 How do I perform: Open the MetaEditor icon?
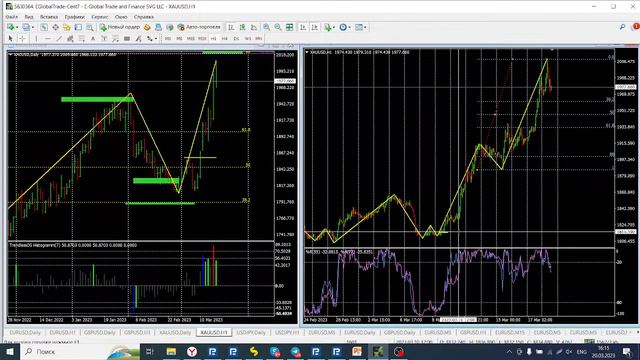coord(147,27)
